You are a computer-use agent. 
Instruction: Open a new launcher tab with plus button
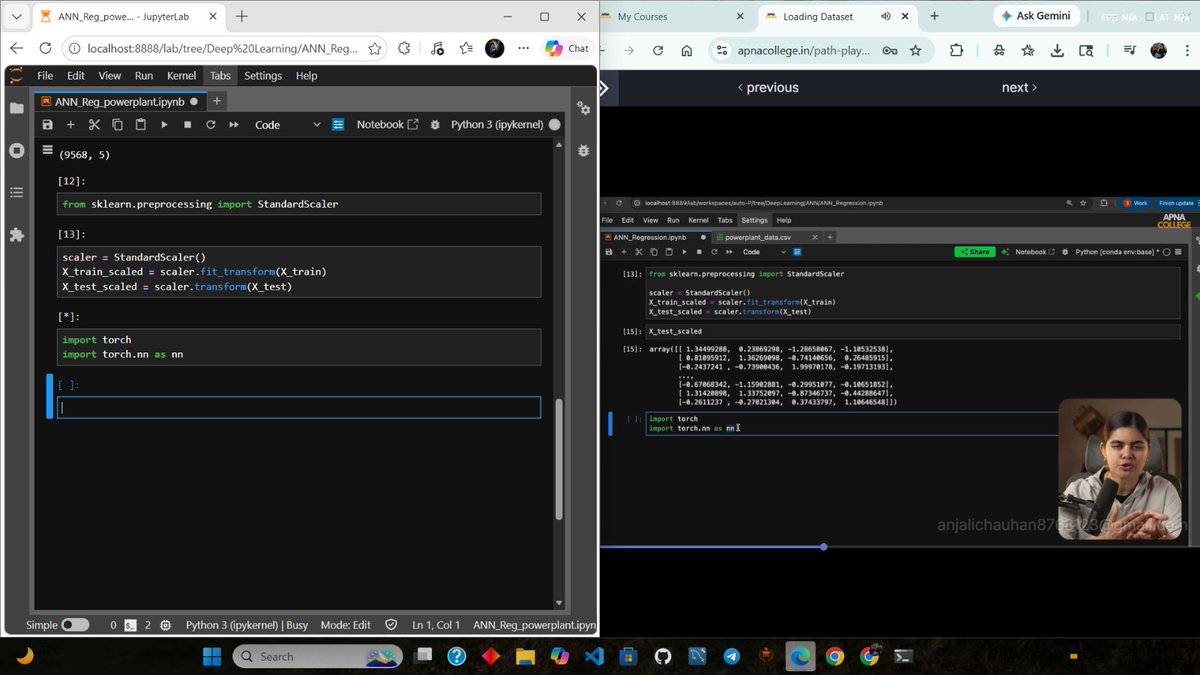pos(217,101)
